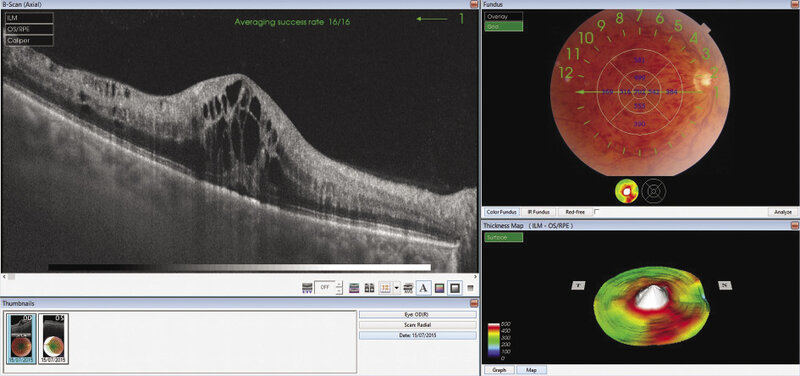Click the Analyze button
Screen dimensions: 800x376
pyautogui.click(x=783, y=212)
